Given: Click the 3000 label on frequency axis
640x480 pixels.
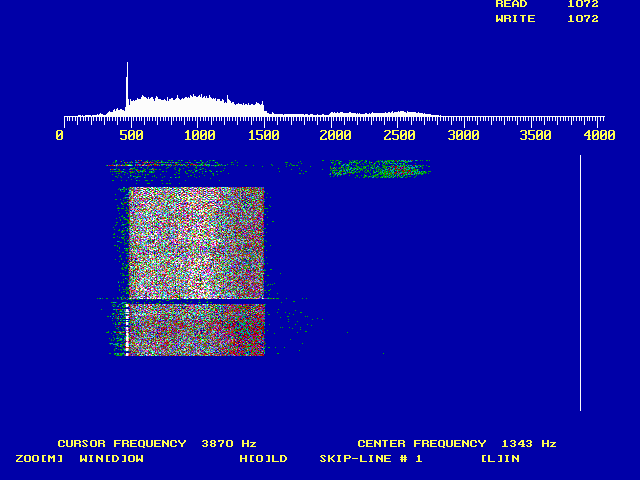Looking at the screenshot, I should pos(463,135).
